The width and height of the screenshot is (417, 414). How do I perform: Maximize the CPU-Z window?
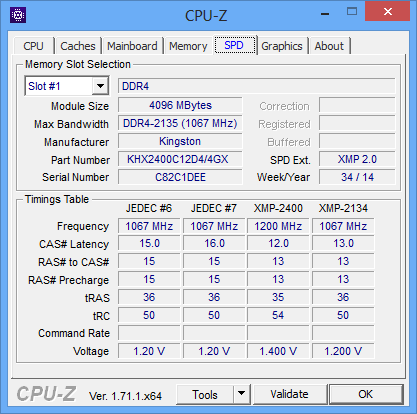click(352, 12)
